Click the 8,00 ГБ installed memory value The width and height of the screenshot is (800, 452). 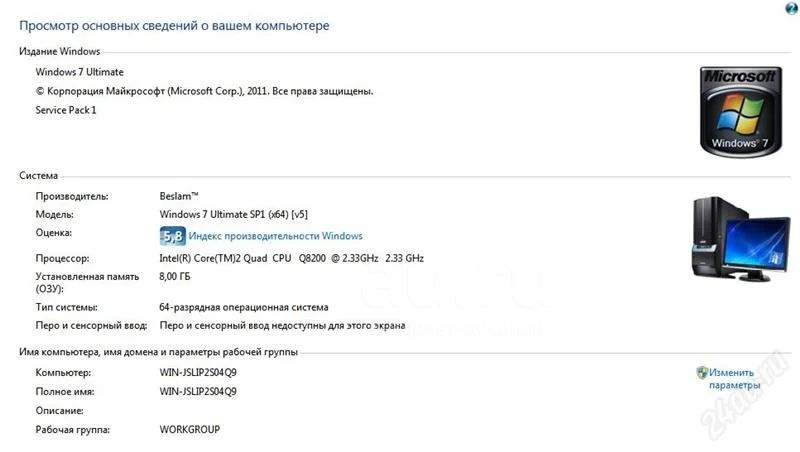point(174,277)
